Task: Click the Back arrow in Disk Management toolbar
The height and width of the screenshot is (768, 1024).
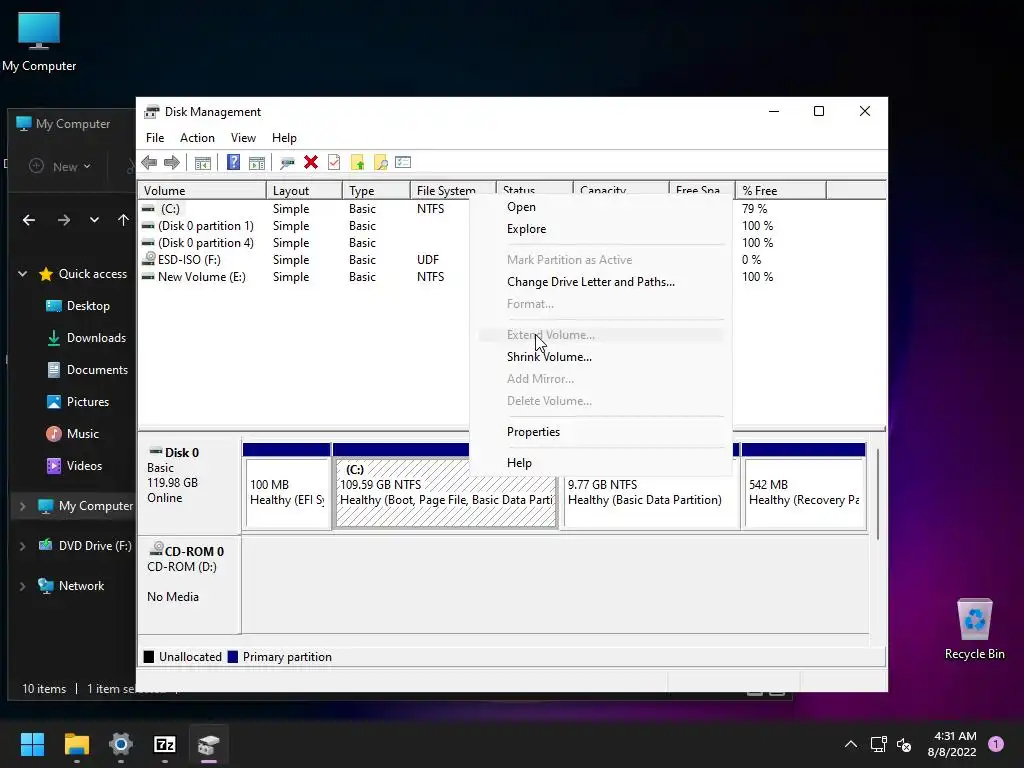Action: pyautogui.click(x=149, y=163)
